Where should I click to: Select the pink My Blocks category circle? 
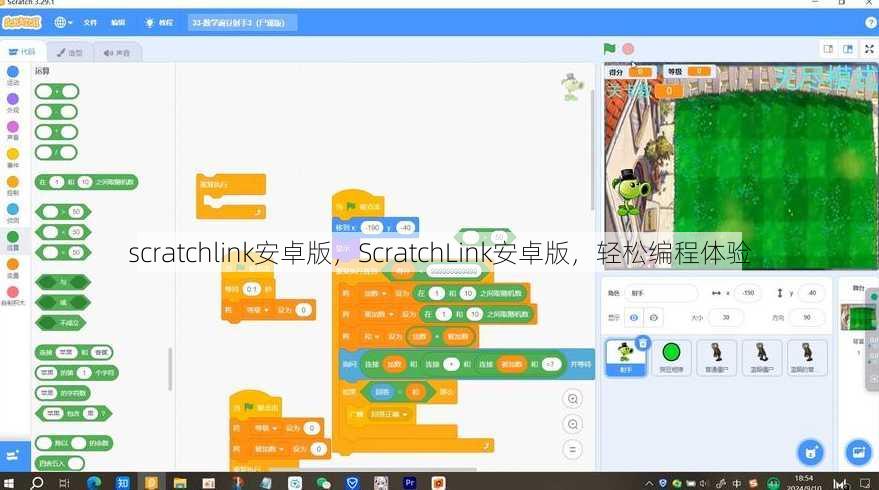[13, 292]
